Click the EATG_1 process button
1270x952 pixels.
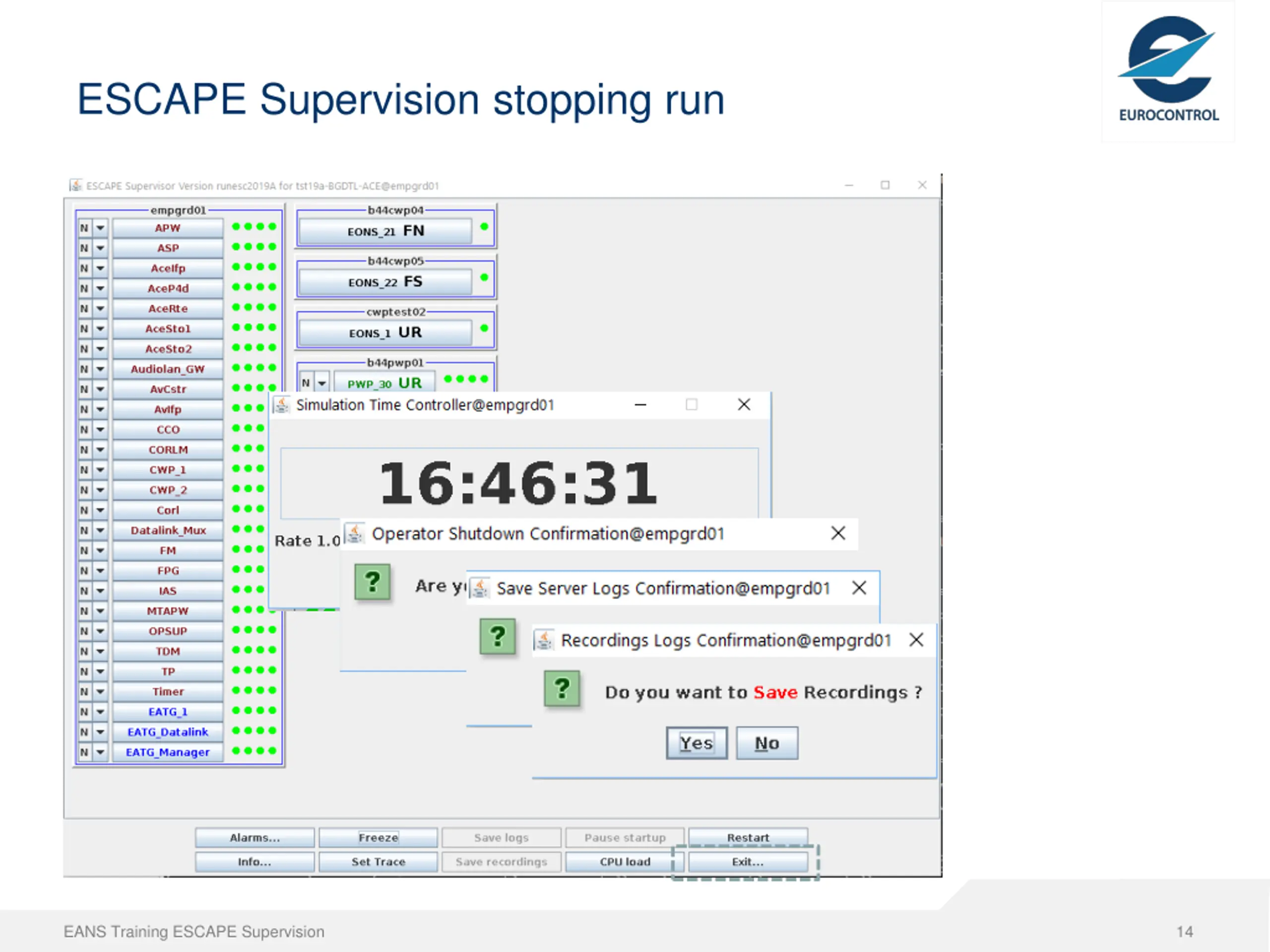pos(168,712)
